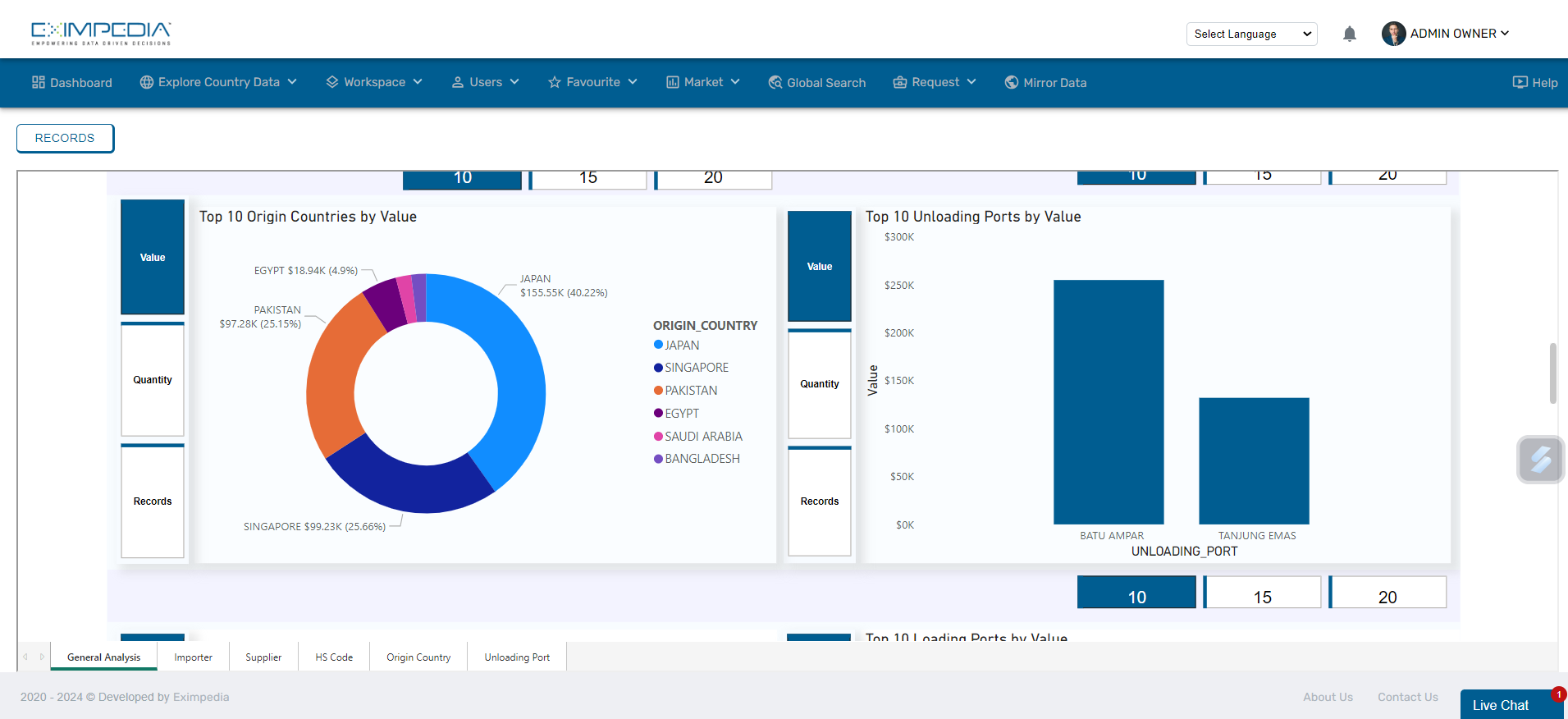Select Quantity toggle for Origin Countries chart
Screen dimensions: 1568x719
153,379
